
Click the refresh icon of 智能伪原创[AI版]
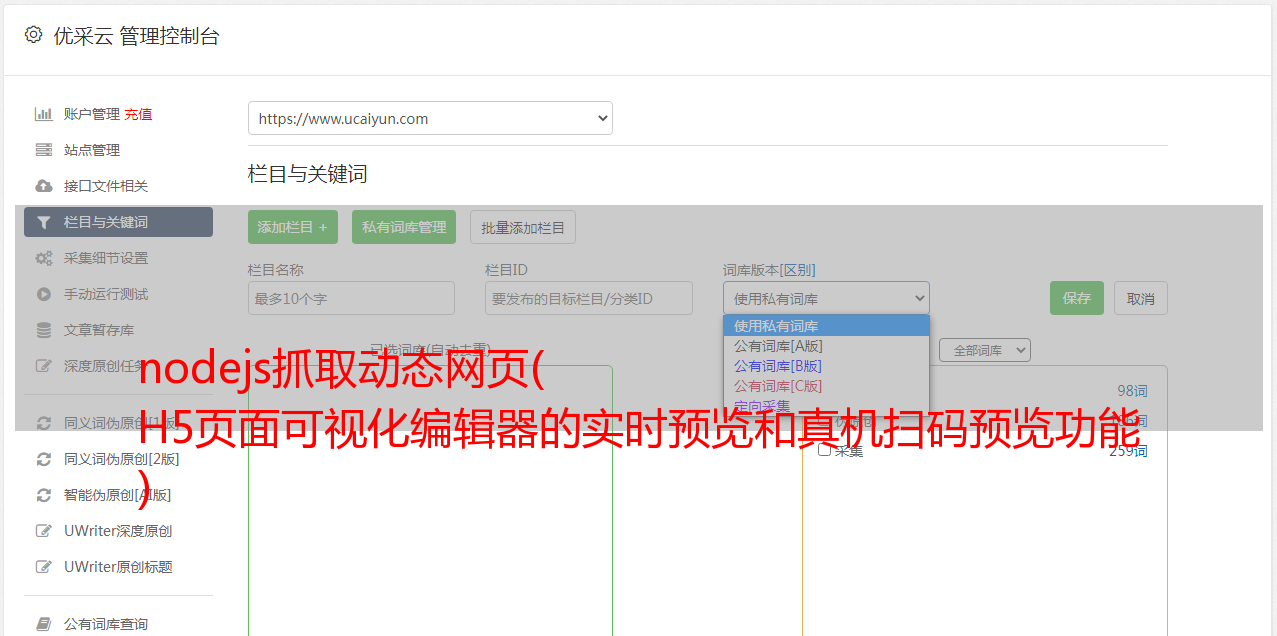pos(44,495)
